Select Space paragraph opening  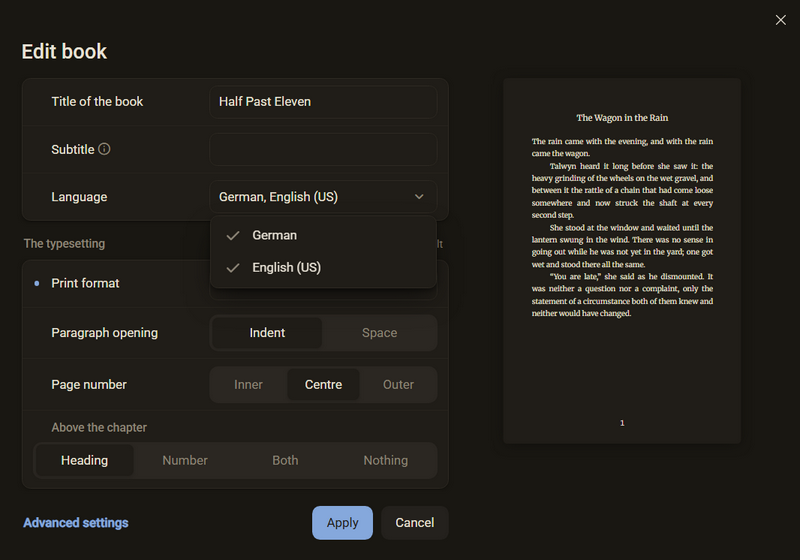click(x=379, y=333)
